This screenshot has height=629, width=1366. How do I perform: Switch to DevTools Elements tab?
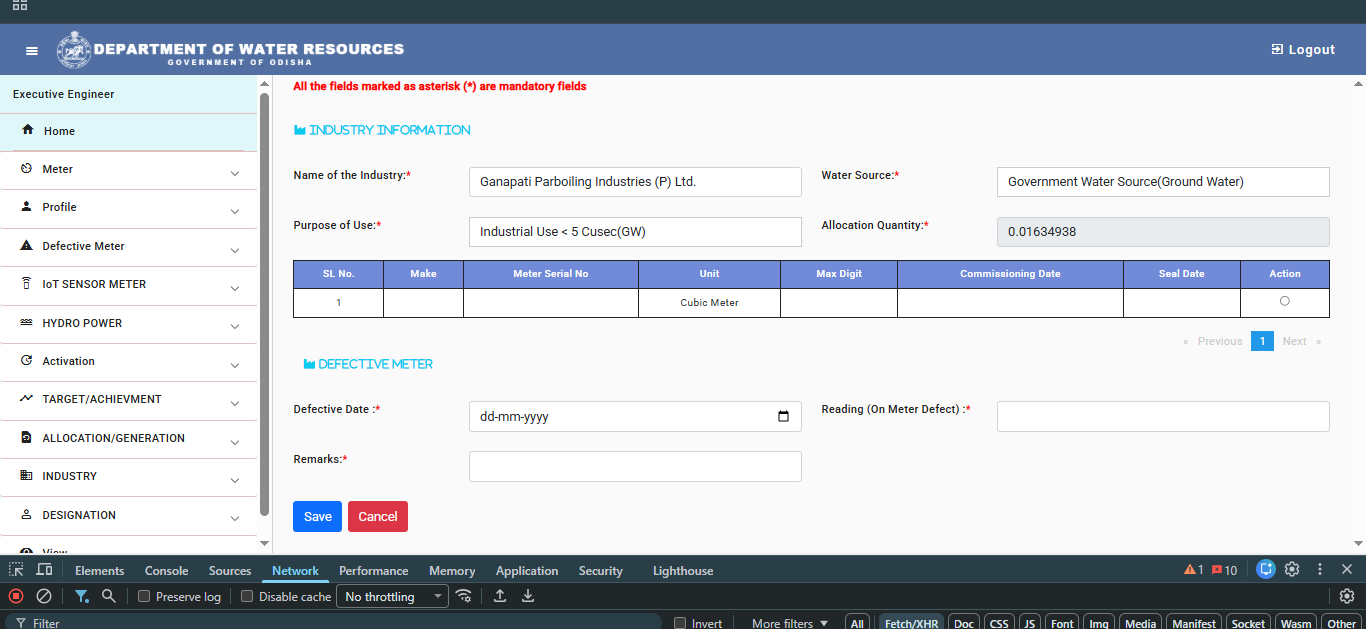(100, 571)
